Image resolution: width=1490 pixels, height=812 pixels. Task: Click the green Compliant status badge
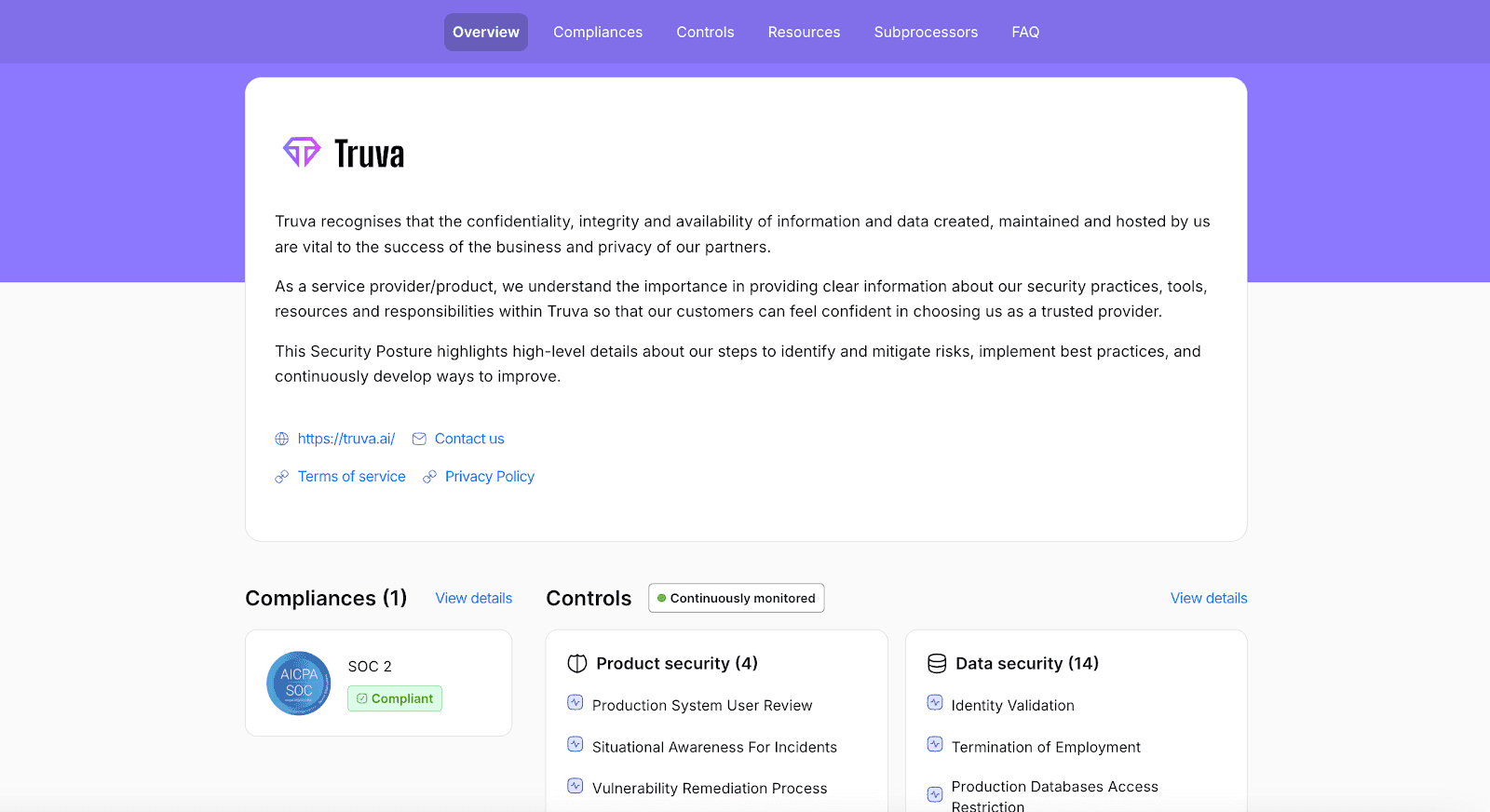click(x=395, y=698)
